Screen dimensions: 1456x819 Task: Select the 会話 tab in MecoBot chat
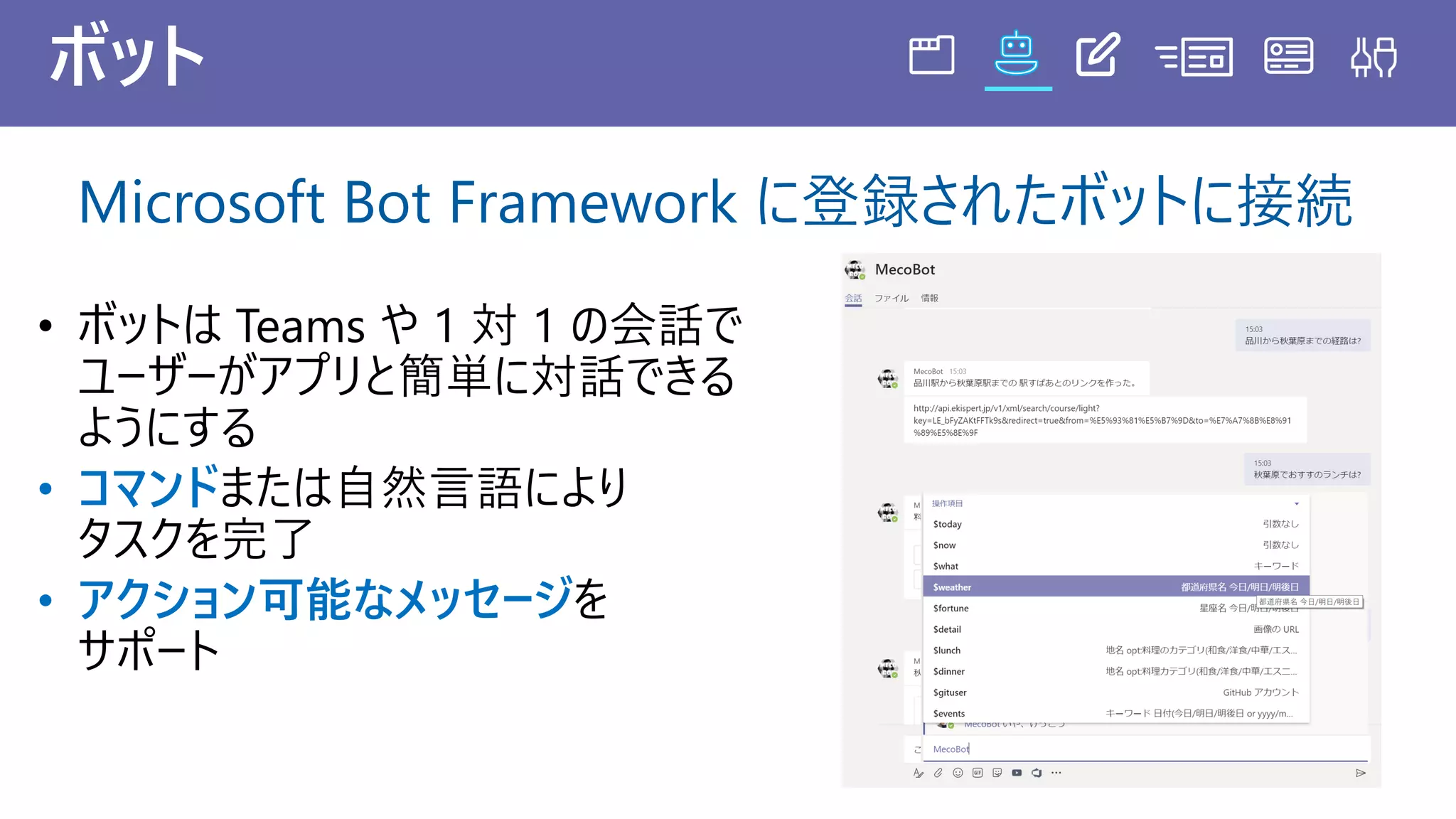tap(853, 299)
